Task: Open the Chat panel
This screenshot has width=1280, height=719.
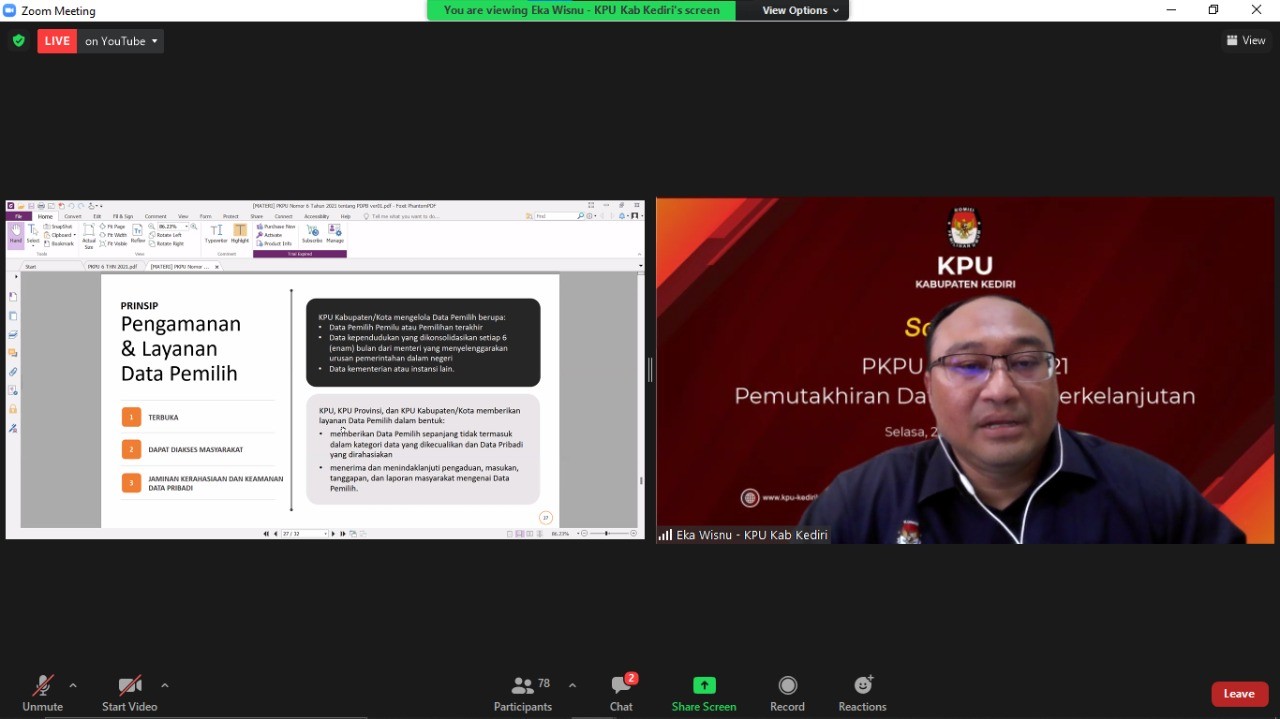Action: (x=621, y=693)
